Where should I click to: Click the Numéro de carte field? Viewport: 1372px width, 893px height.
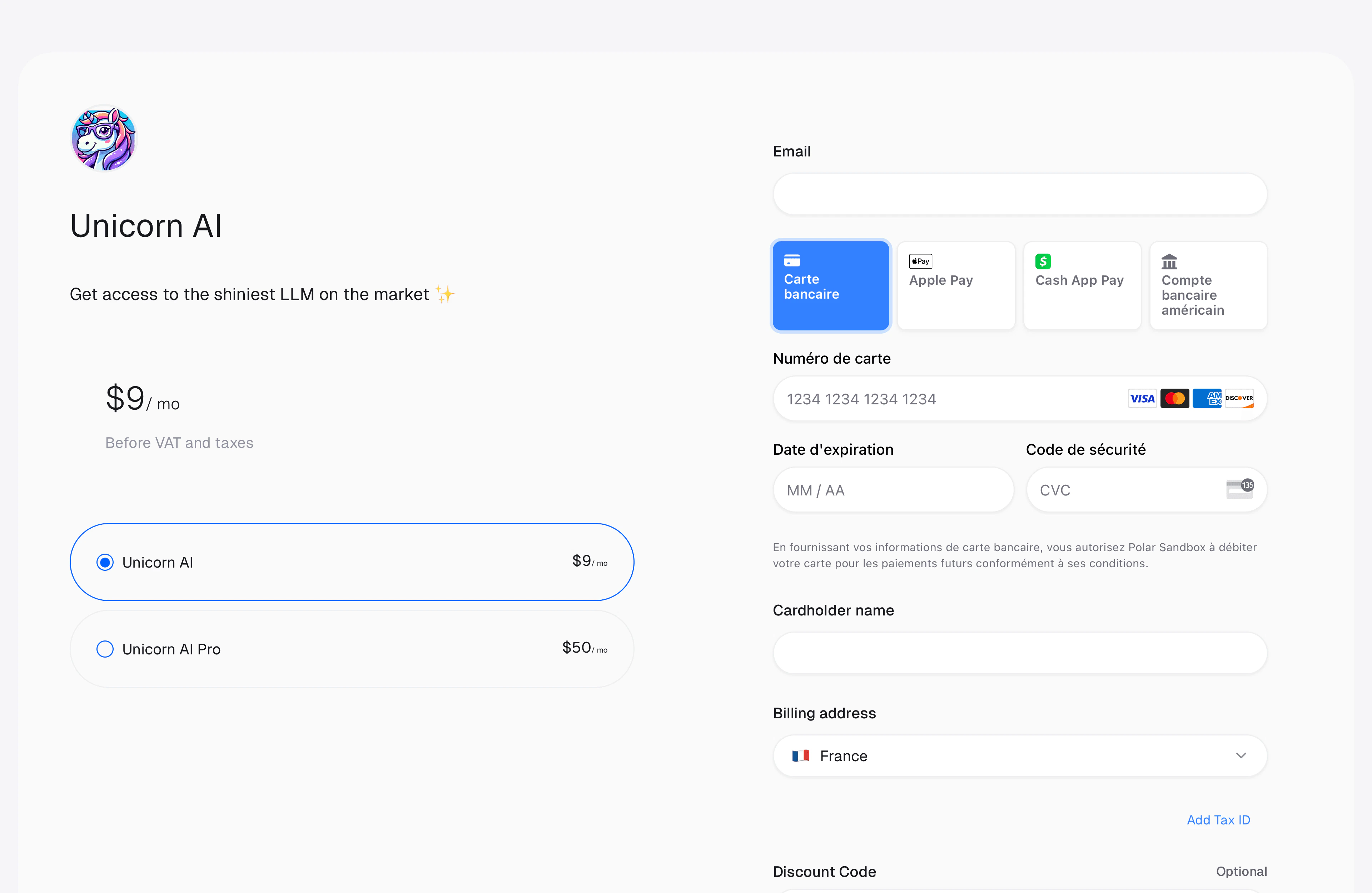[945, 399]
